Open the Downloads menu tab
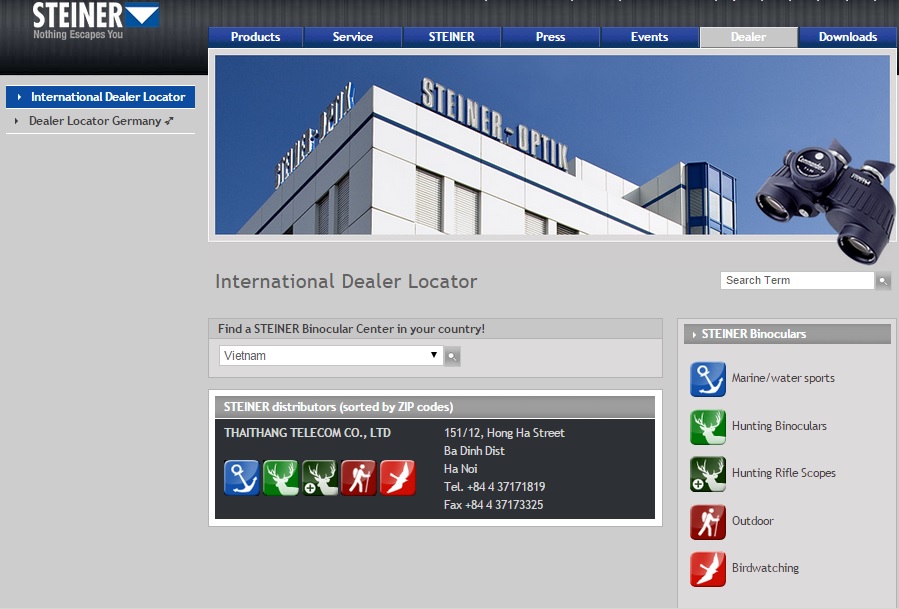The height and width of the screenshot is (609, 899). click(x=848, y=37)
